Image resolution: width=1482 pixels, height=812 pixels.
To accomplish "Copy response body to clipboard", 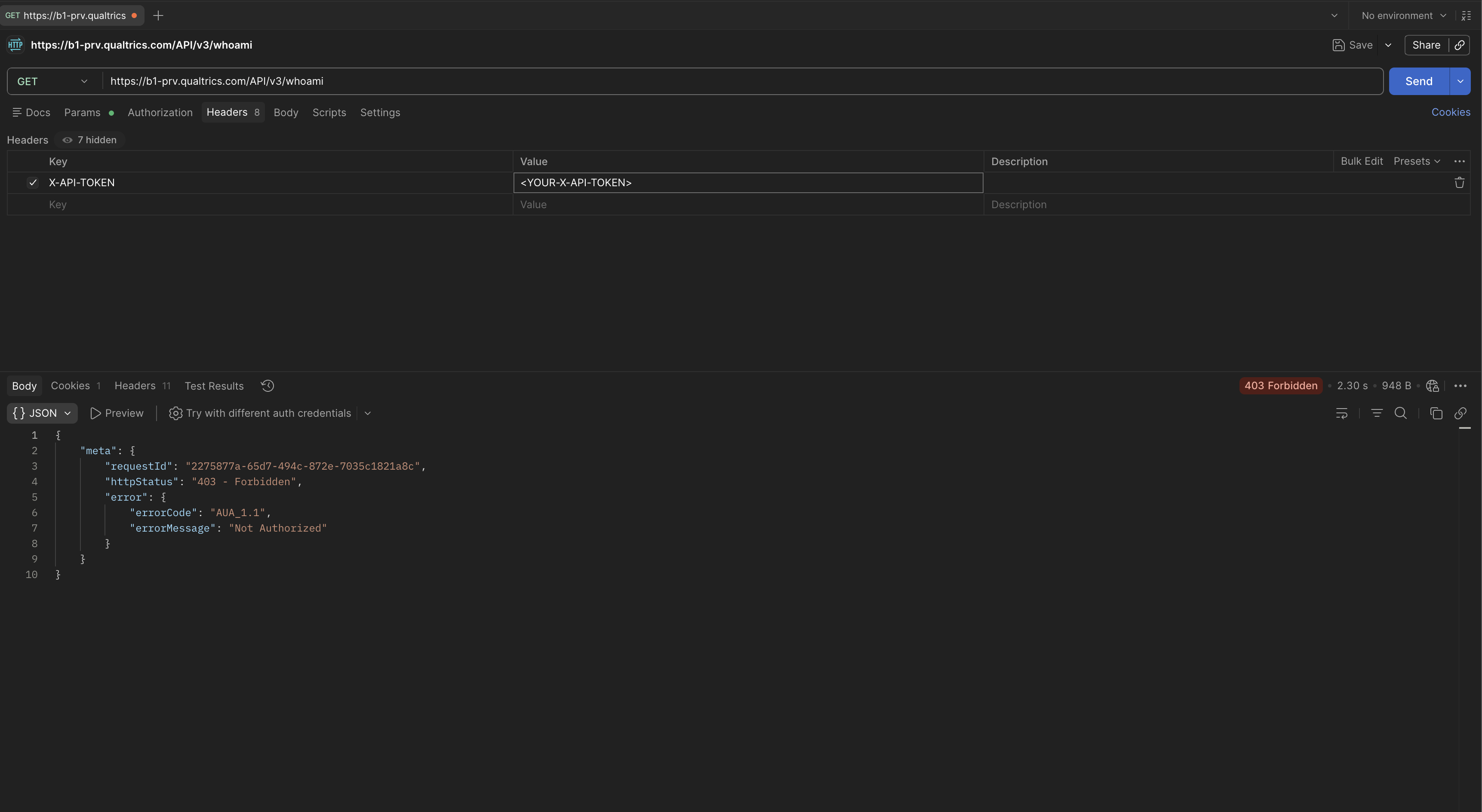I will (x=1436, y=413).
